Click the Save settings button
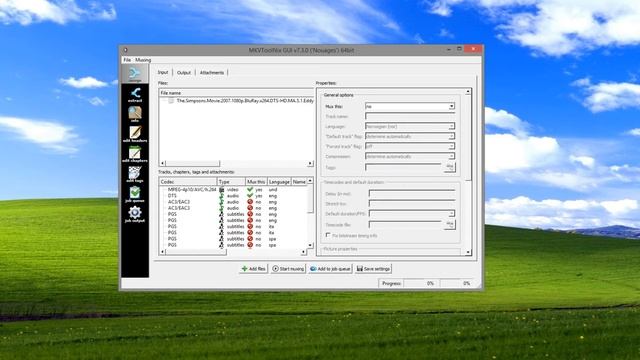 pyautogui.click(x=373, y=269)
